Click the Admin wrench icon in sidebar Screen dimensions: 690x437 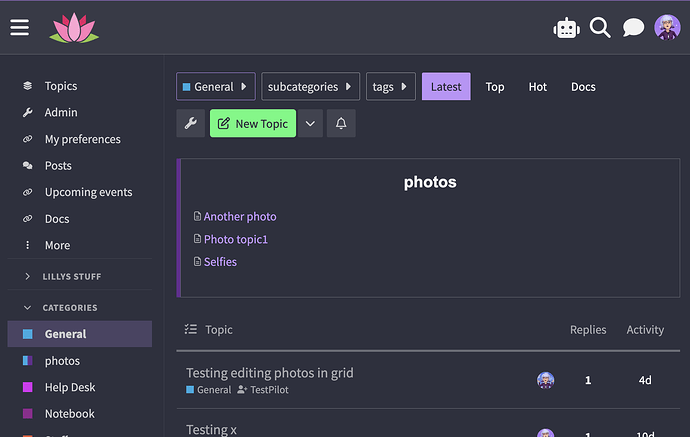tap(28, 112)
